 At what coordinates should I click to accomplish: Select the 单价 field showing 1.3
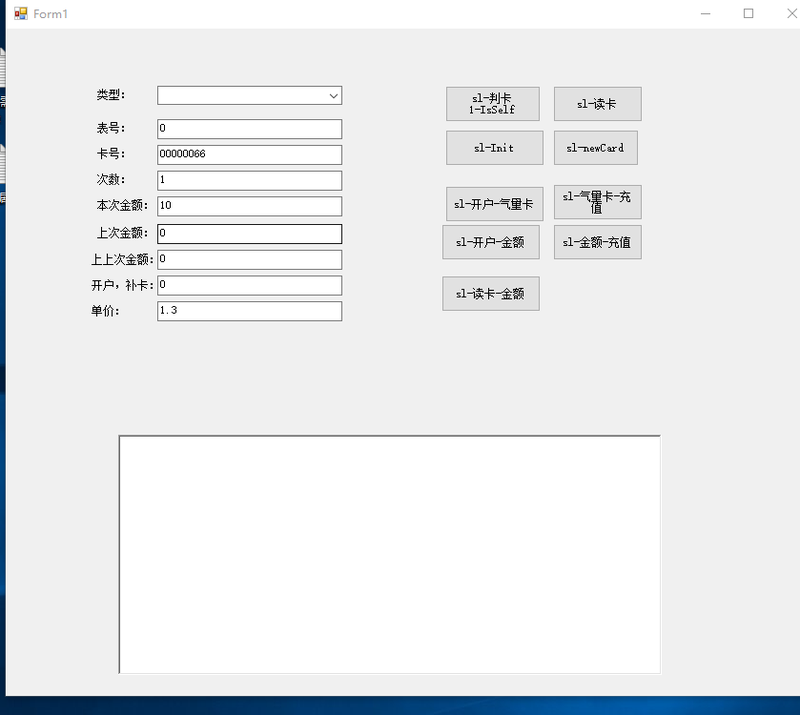pyautogui.click(x=249, y=311)
